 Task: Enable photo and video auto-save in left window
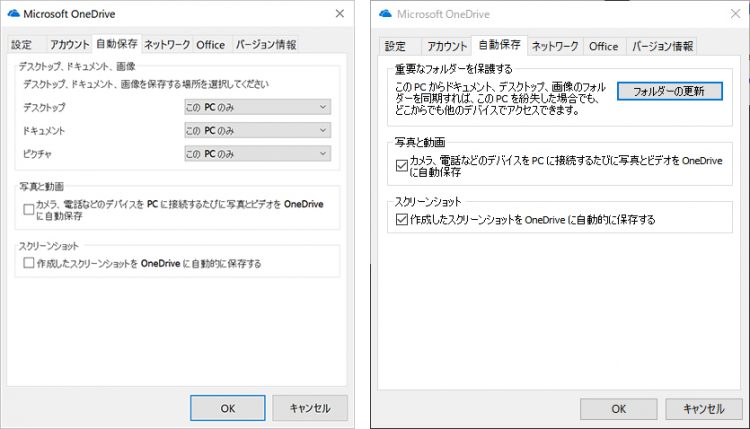[29, 209]
